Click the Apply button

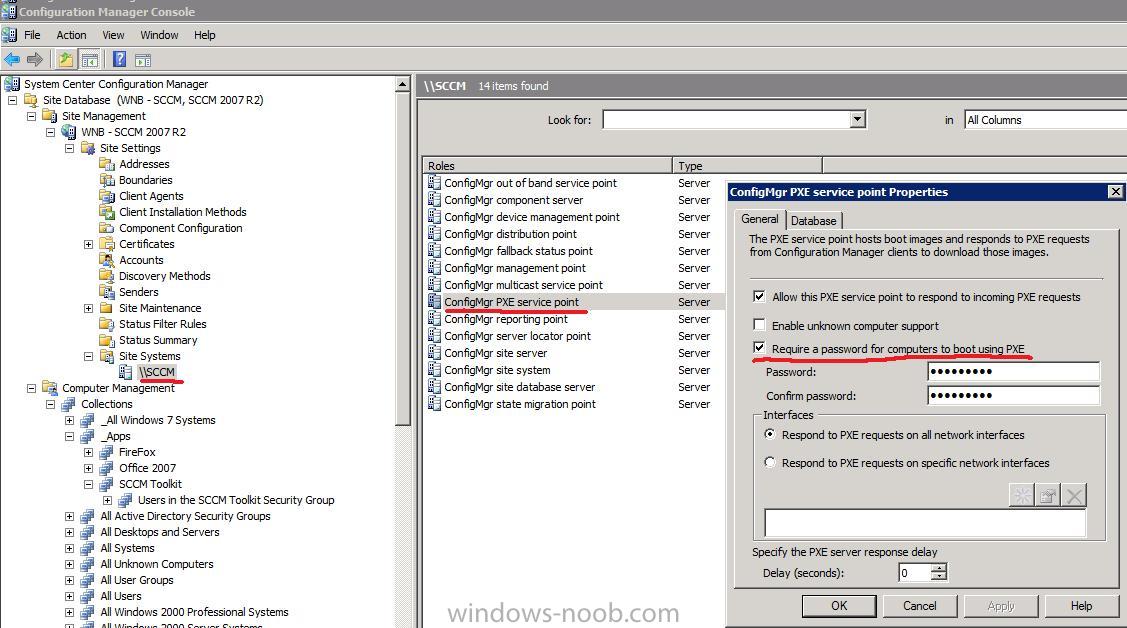tap(1000, 606)
